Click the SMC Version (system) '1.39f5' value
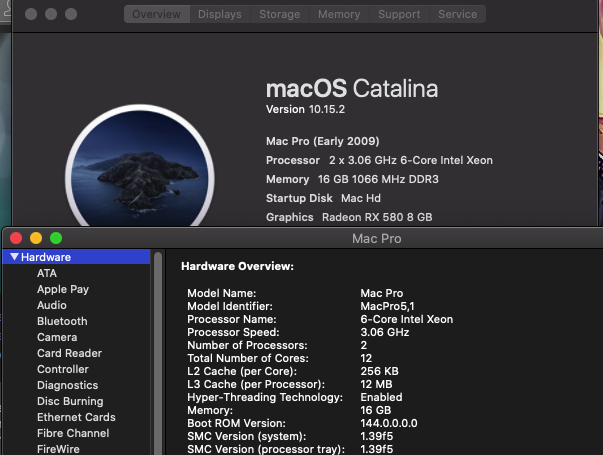Viewport: 603px width, 455px height. [376, 436]
